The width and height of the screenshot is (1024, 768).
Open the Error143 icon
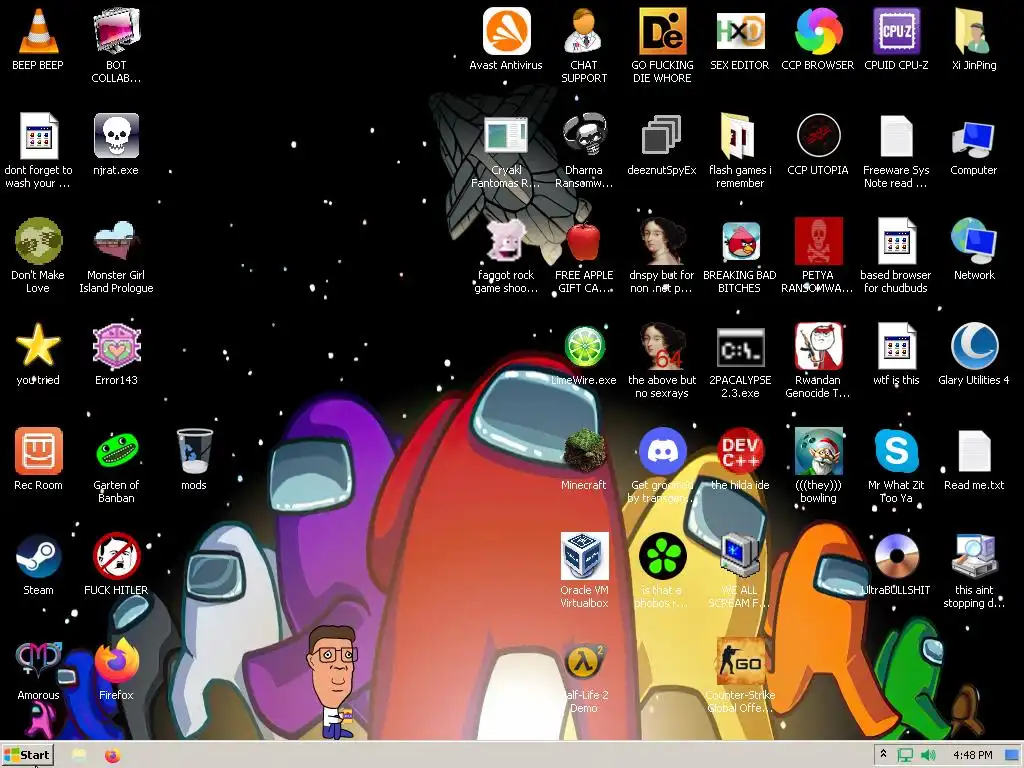116,346
